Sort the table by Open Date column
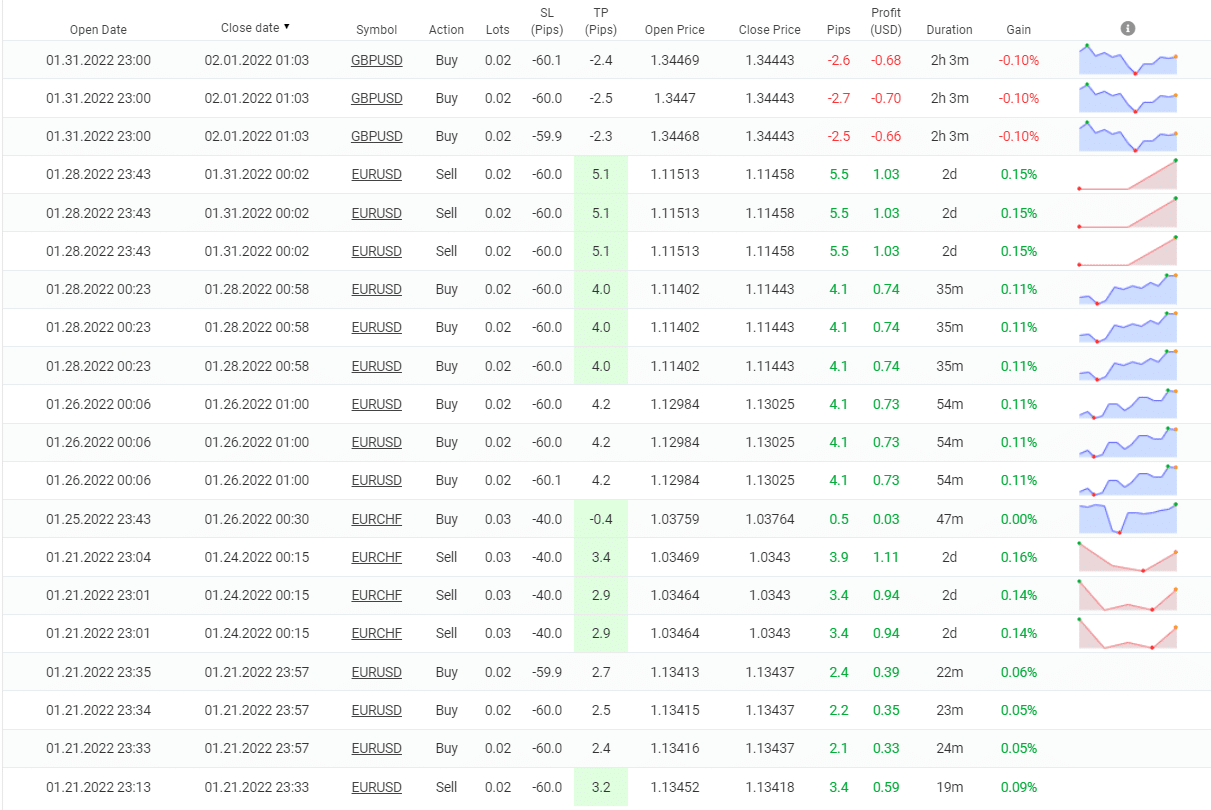 click(98, 30)
